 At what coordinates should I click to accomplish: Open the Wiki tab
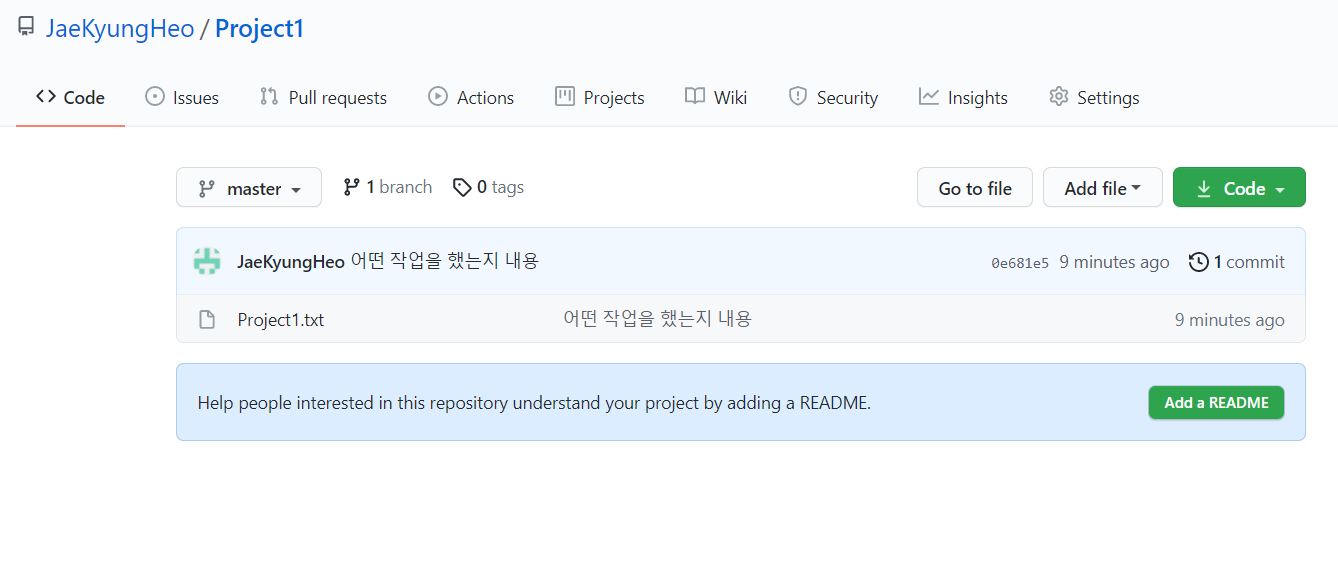716,97
